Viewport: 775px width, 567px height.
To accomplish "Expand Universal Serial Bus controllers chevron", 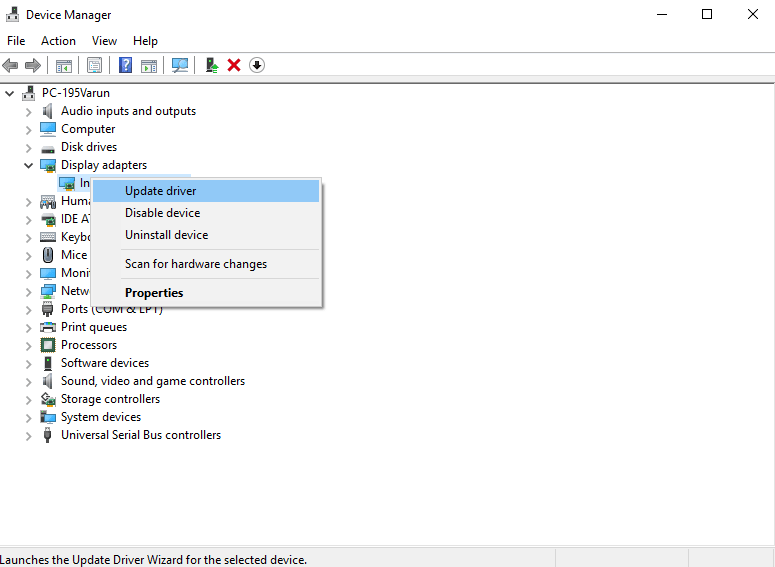I will (29, 436).
